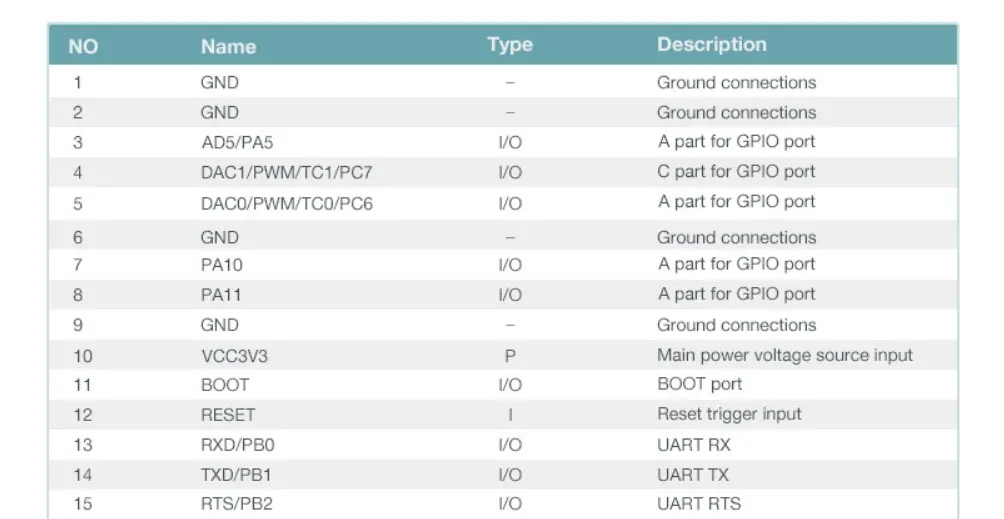Select the AD5/PA5 pin name cell
This screenshot has width=1004, height=519.
pos(238,143)
